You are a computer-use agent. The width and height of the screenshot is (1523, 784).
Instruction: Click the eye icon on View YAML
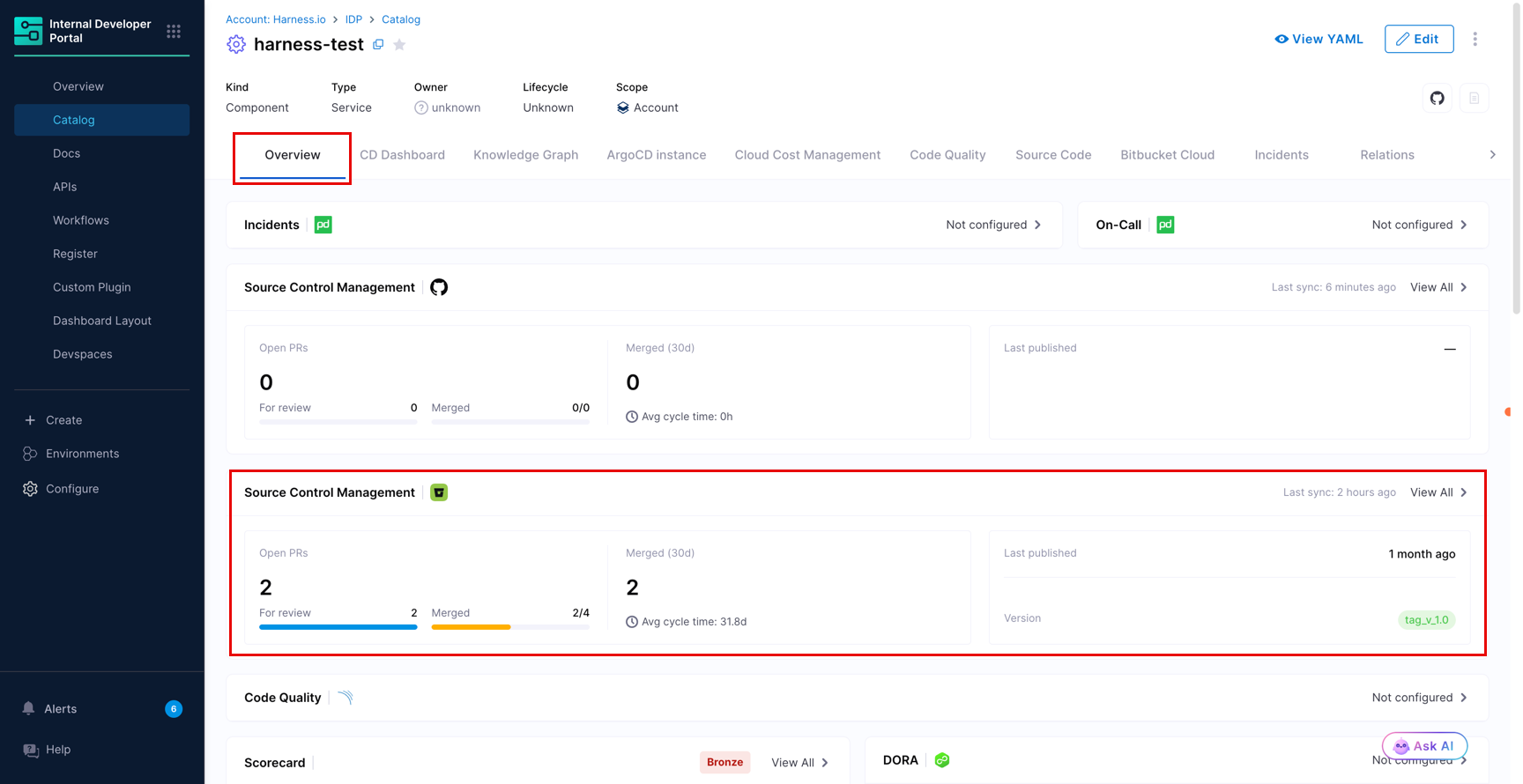coord(1282,39)
